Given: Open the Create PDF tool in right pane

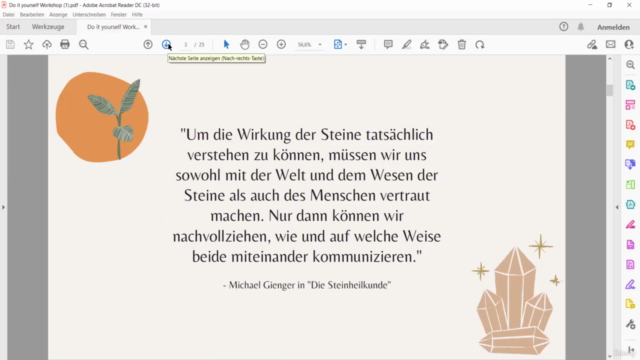Looking at the screenshot, I should coord(630,125).
